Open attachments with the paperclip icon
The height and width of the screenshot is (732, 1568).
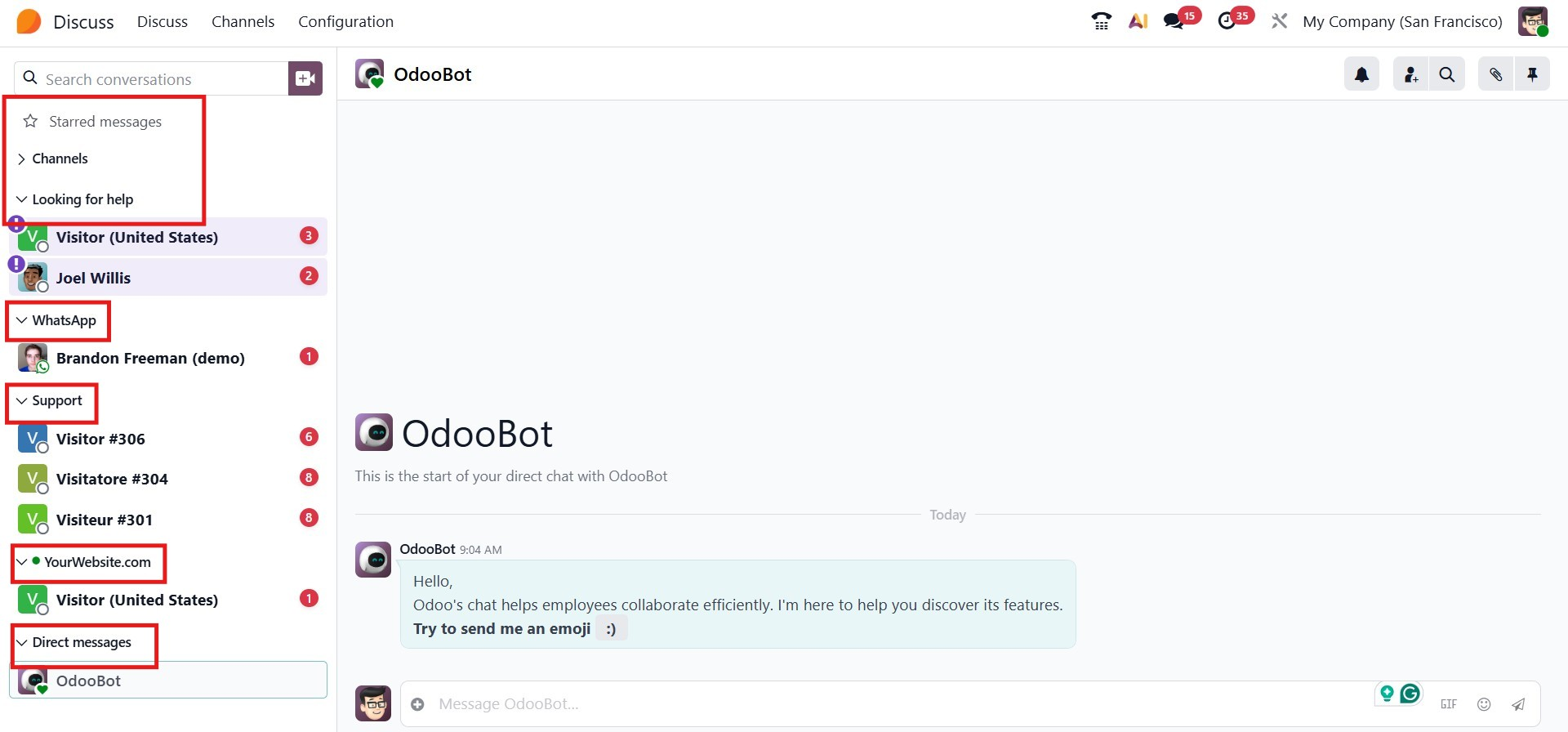click(x=1495, y=74)
